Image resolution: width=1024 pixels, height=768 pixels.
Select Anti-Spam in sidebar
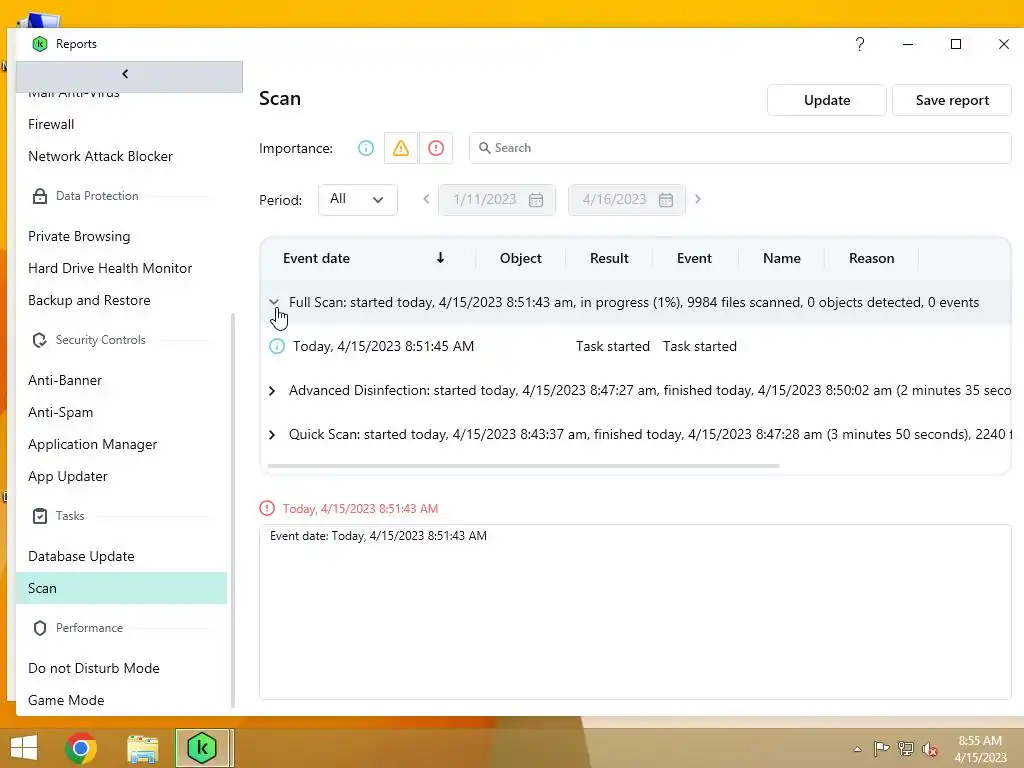click(61, 412)
